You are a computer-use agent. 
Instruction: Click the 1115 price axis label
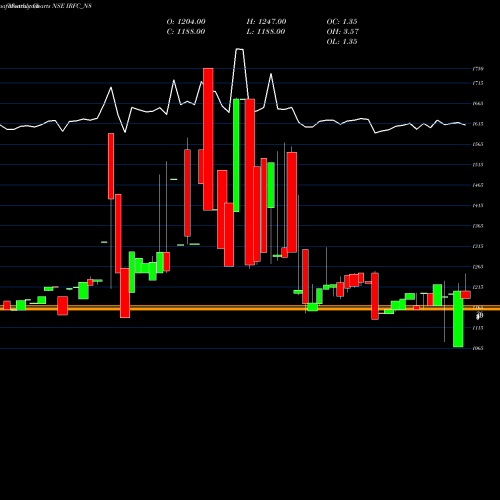pyautogui.click(x=478, y=328)
